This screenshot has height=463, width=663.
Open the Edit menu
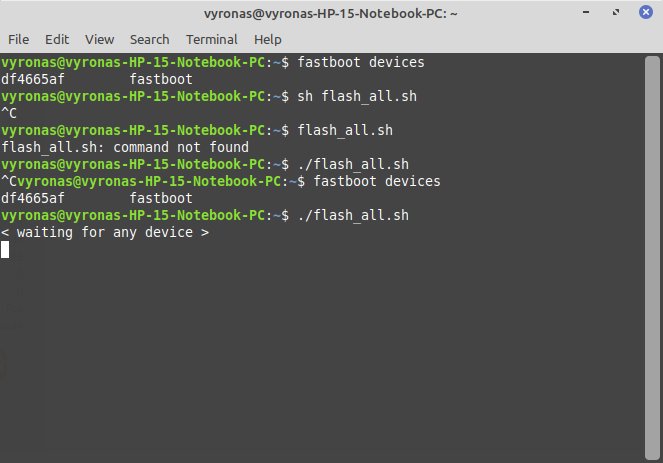(x=57, y=39)
